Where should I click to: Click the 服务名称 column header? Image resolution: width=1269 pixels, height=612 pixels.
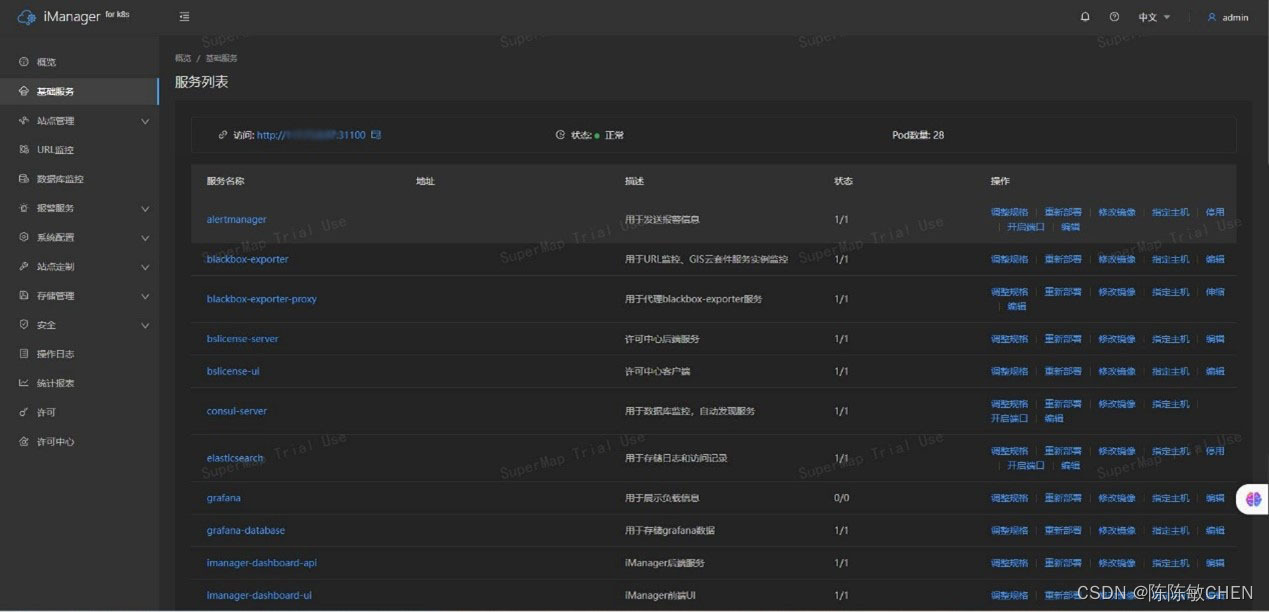(226, 181)
